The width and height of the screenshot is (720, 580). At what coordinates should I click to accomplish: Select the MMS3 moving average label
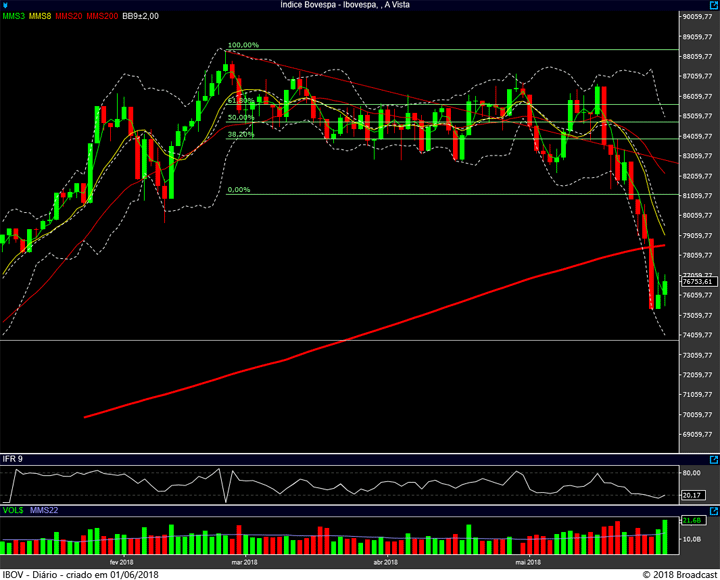tap(13, 16)
